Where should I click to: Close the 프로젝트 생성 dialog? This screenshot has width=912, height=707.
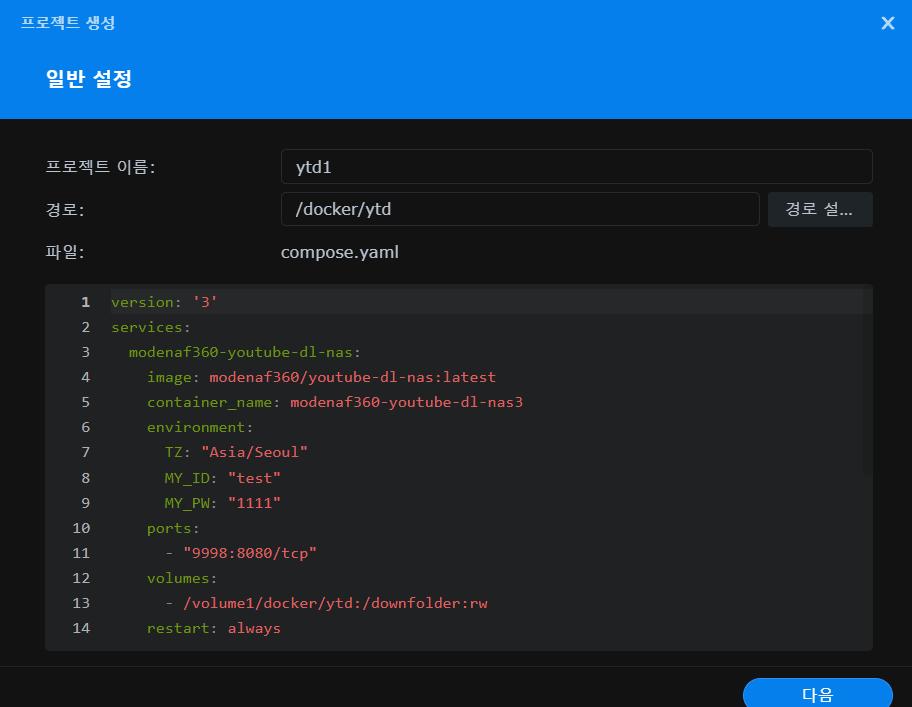(887, 23)
